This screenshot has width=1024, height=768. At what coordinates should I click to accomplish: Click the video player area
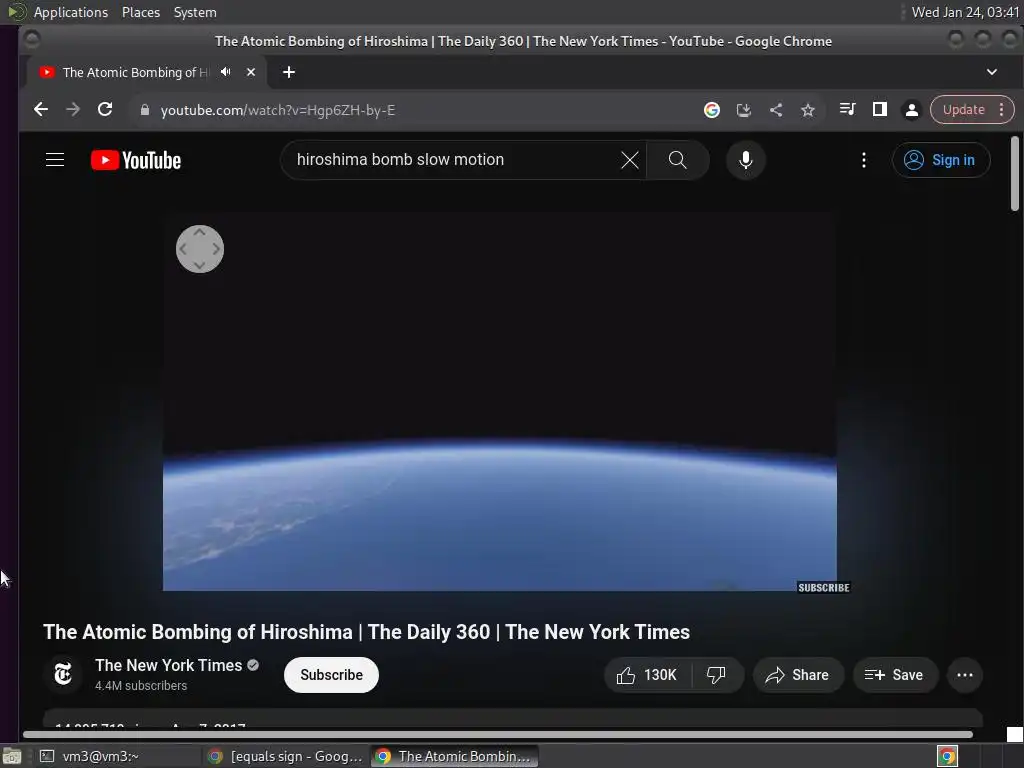click(x=500, y=401)
